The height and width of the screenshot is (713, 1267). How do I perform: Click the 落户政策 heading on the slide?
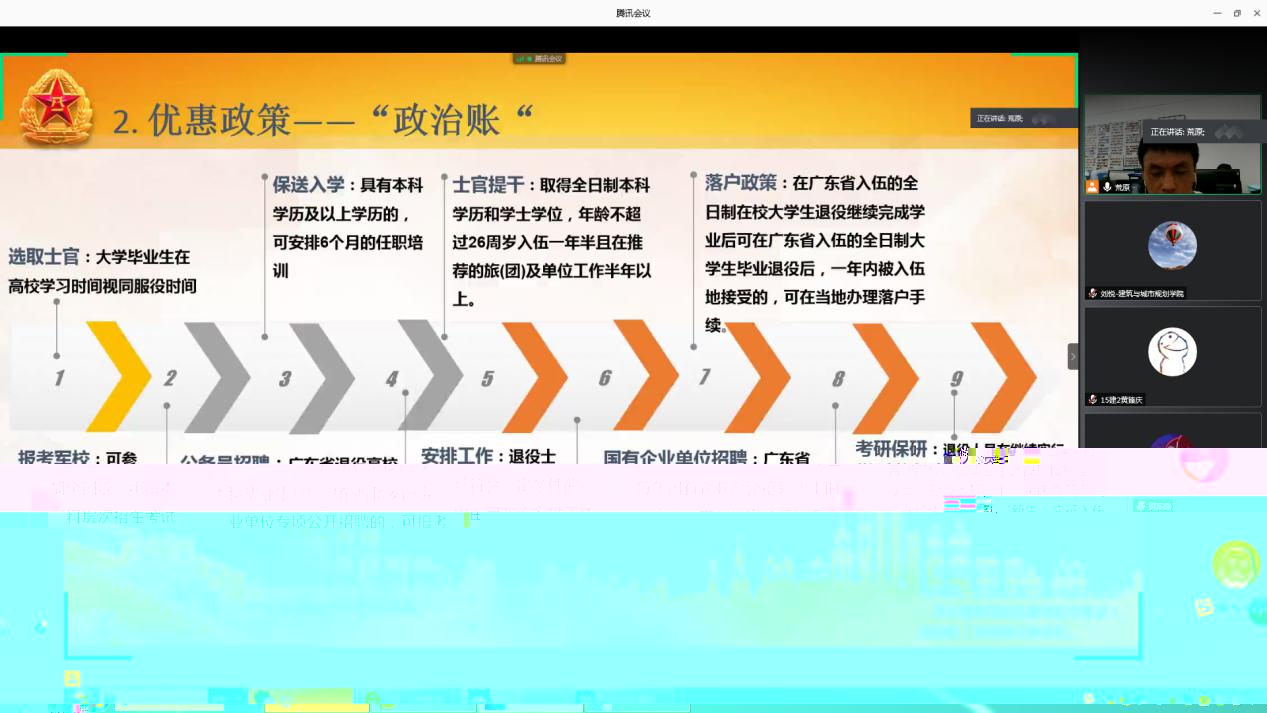(x=741, y=182)
